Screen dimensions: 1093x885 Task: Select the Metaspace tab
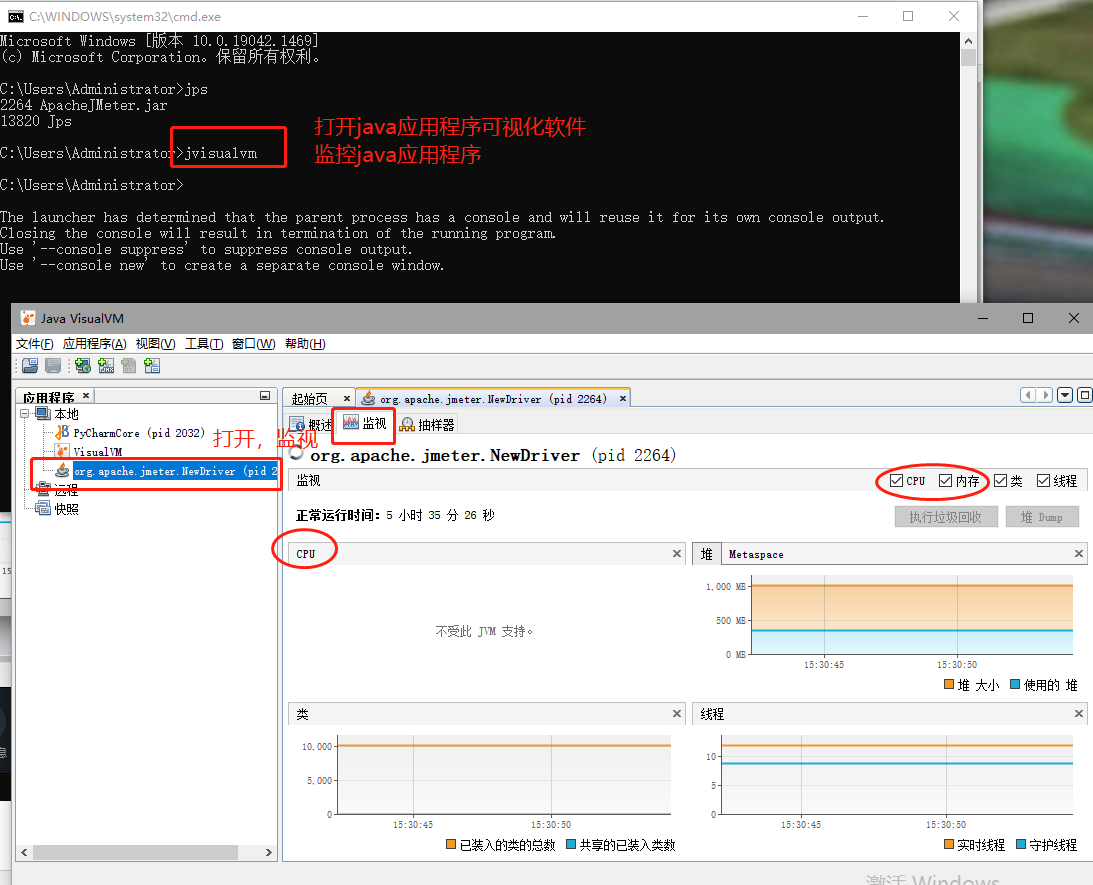point(756,554)
